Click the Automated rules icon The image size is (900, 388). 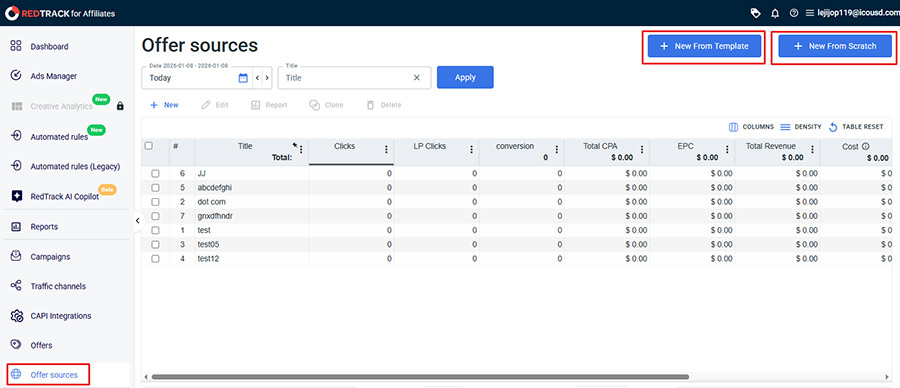(16, 136)
